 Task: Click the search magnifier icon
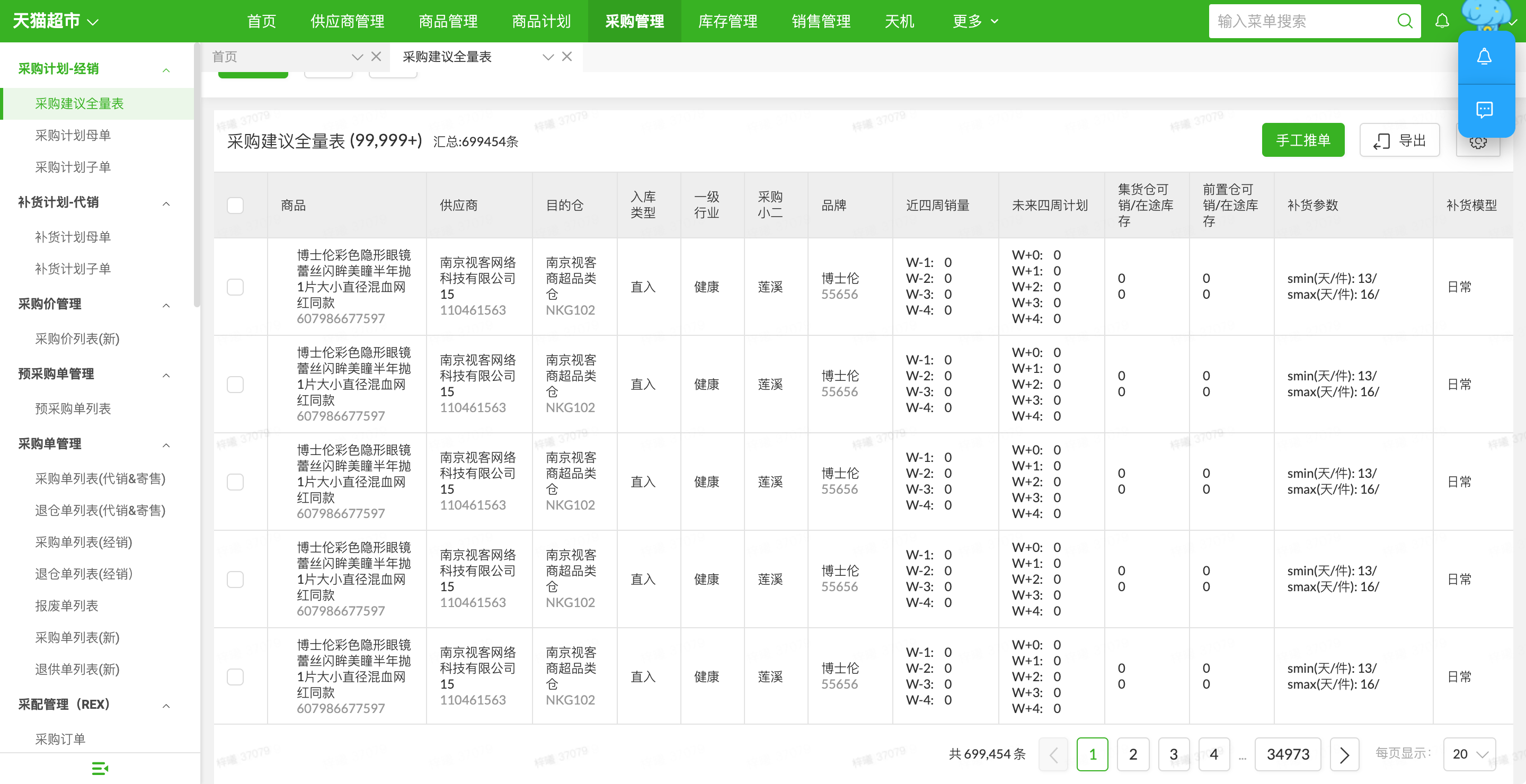[1405, 21]
